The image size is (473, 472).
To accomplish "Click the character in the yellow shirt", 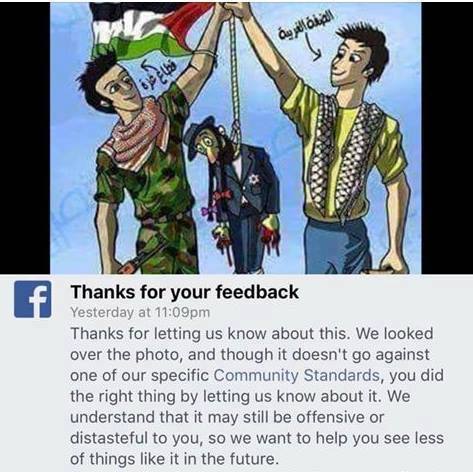I will (343, 150).
